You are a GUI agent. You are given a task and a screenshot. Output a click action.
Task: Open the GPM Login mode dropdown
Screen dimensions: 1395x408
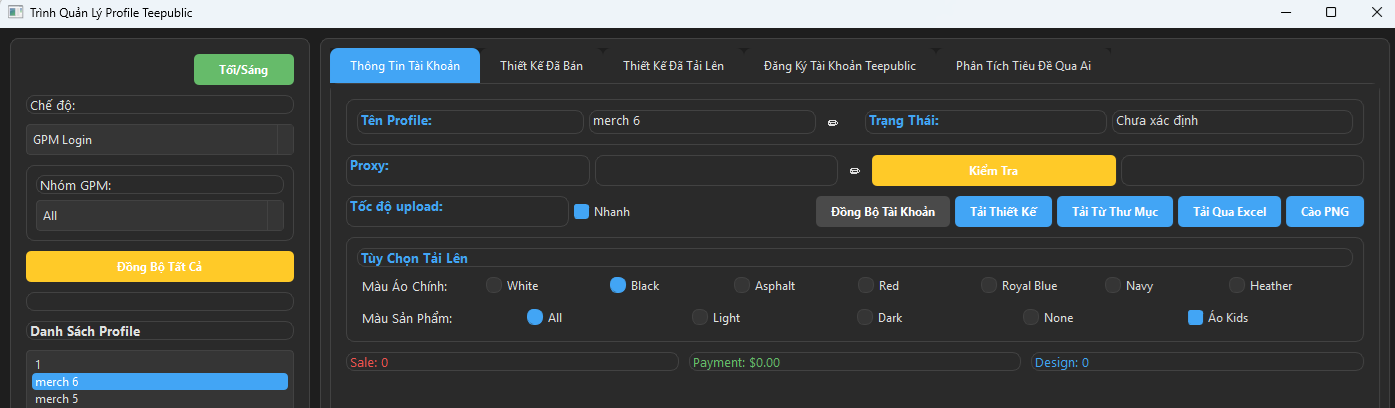click(284, 140)
